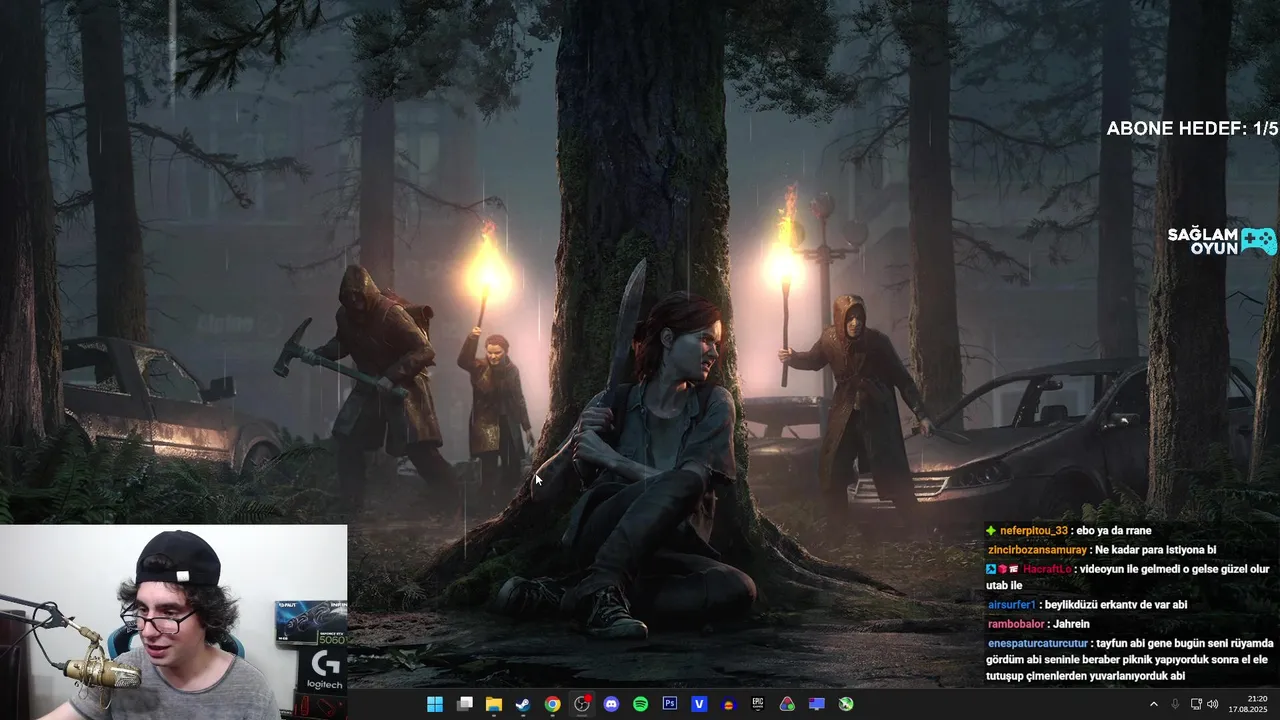Open the Epic Games Launcher
The height and width of the screenshot is (720, 1280).
758,704
